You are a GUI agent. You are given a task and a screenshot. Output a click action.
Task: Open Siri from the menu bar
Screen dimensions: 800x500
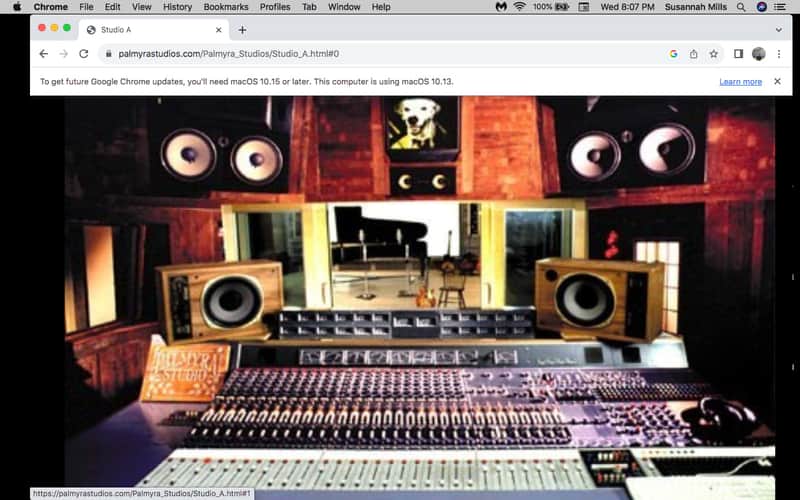[761, 7]
